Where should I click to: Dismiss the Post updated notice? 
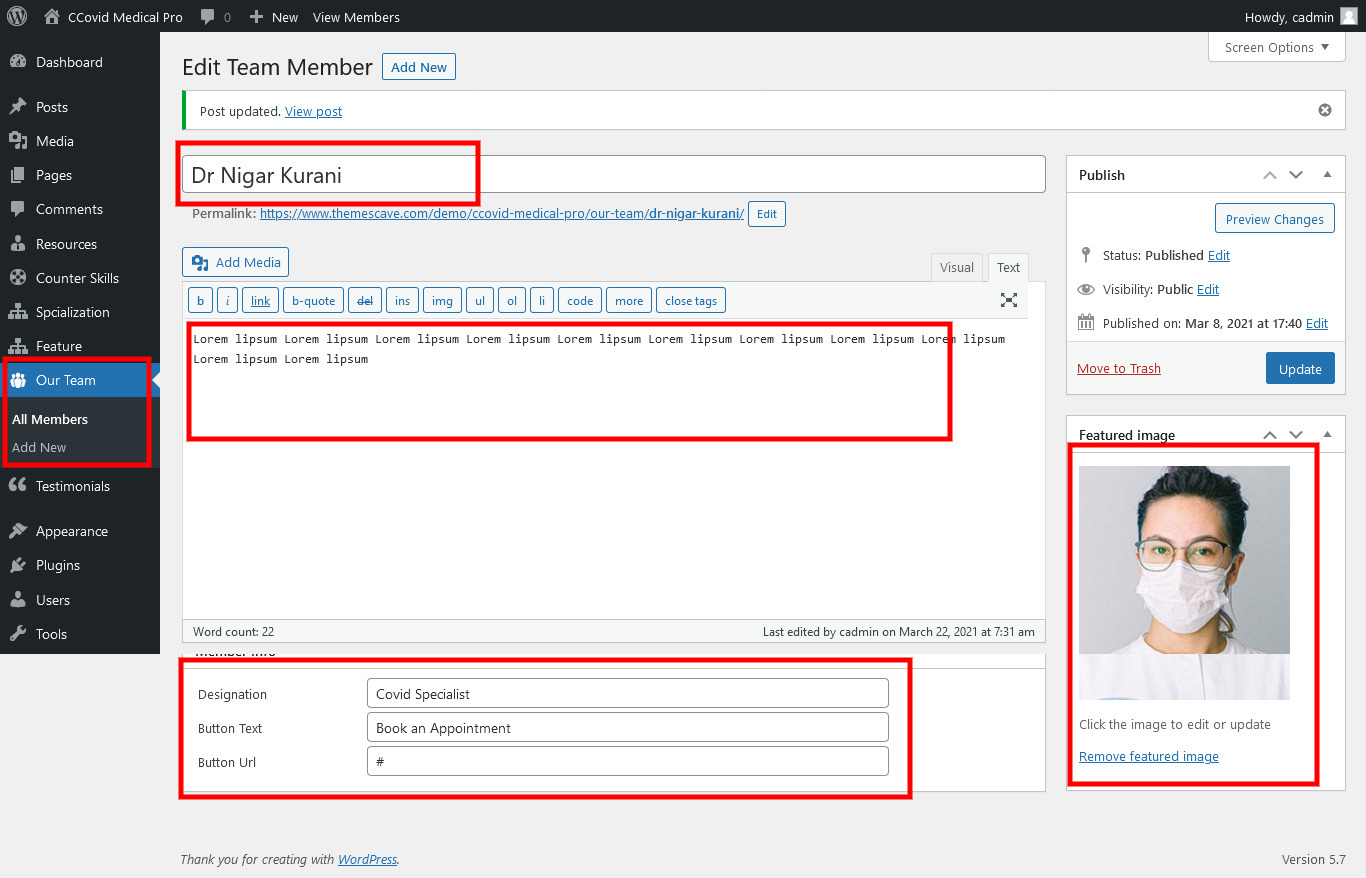[x=1325, y=110]
